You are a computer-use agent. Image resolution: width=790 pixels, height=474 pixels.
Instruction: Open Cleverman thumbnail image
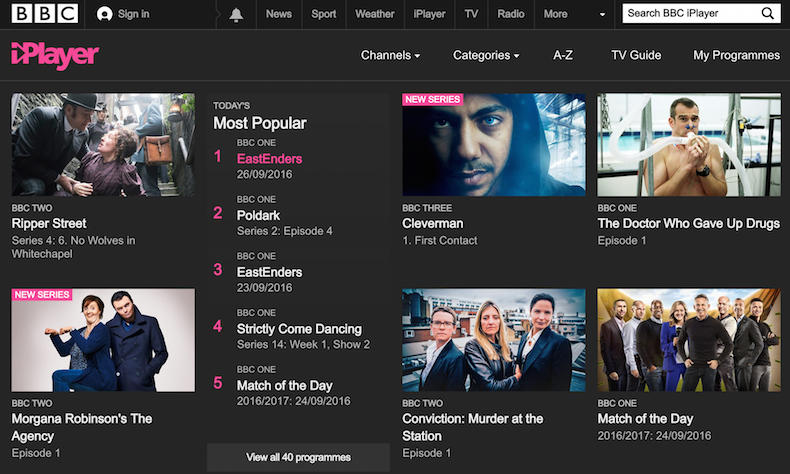pyautogui.click(x=494, y=145)
